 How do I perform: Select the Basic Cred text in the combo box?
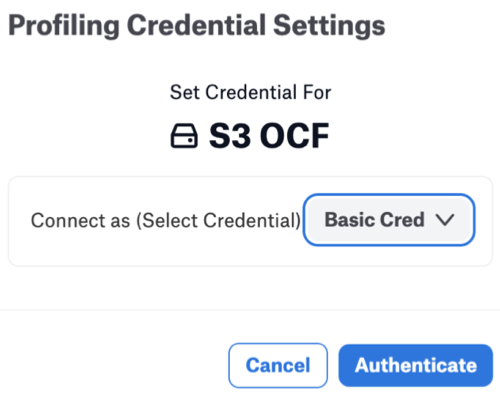point(375,220)
